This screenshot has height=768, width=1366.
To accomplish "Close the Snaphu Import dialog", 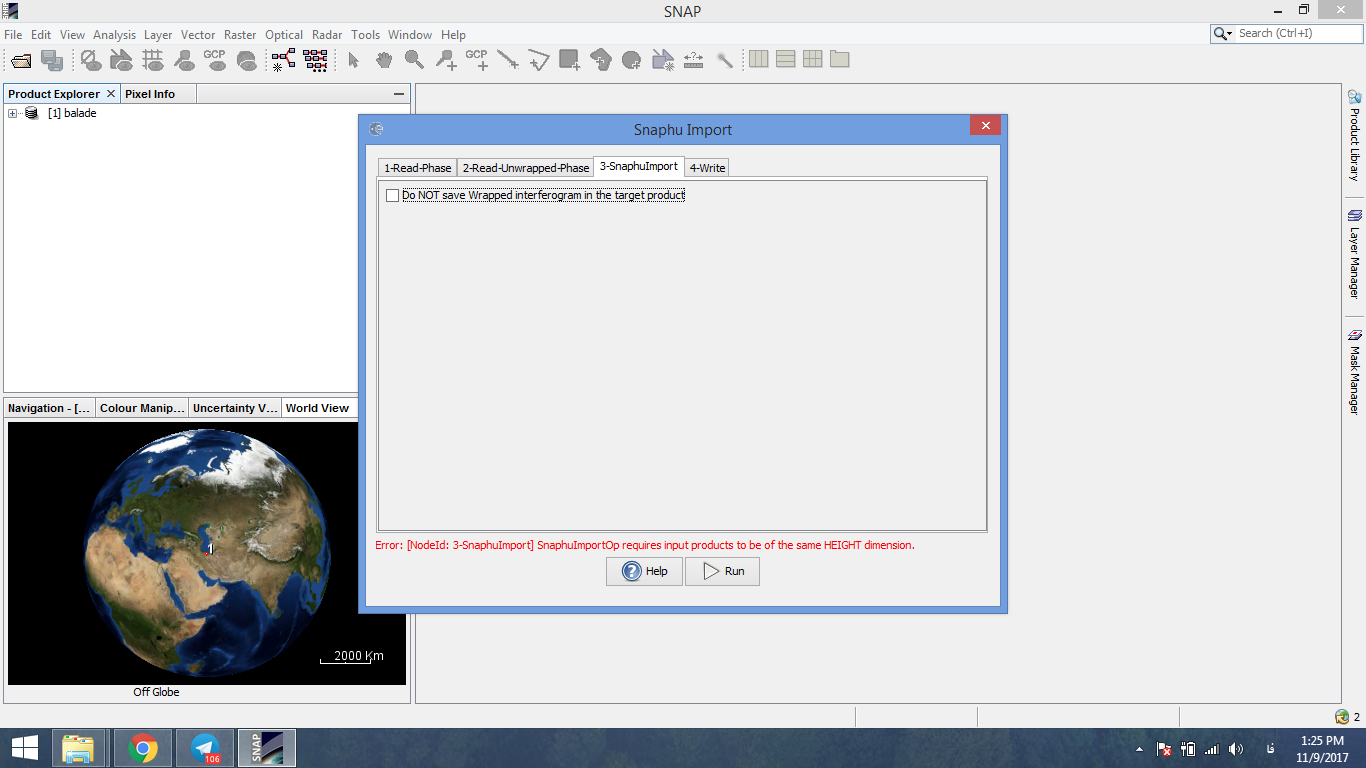I will point(985,126).
